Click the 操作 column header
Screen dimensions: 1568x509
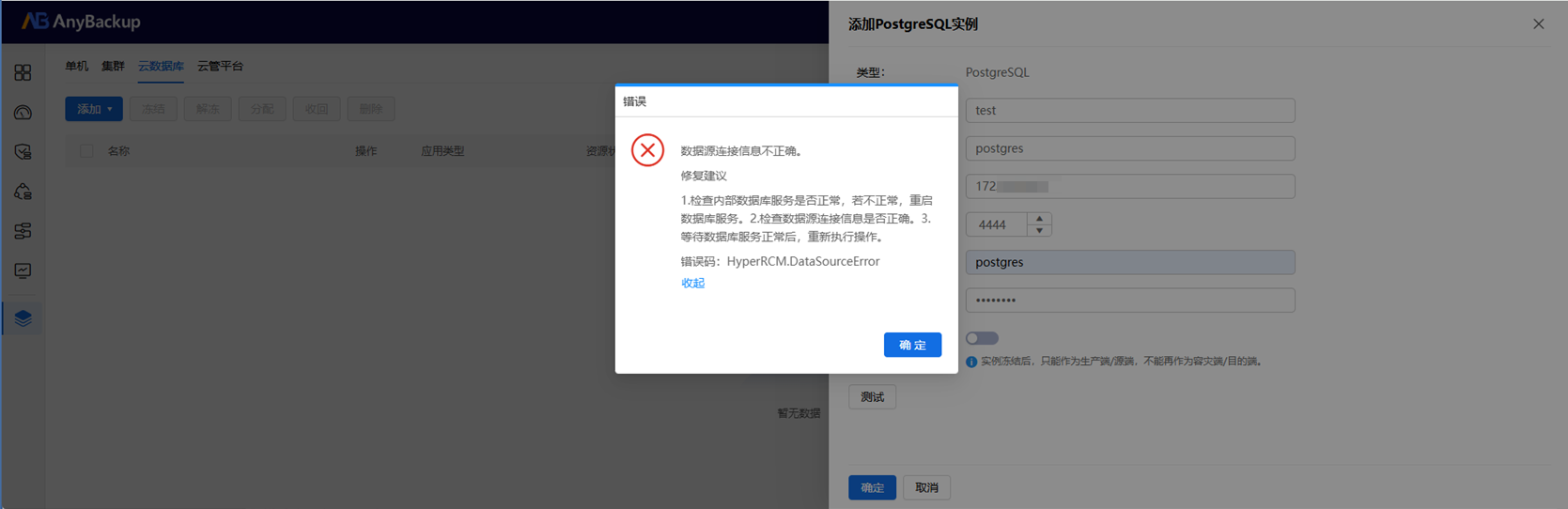pos(365,150)
